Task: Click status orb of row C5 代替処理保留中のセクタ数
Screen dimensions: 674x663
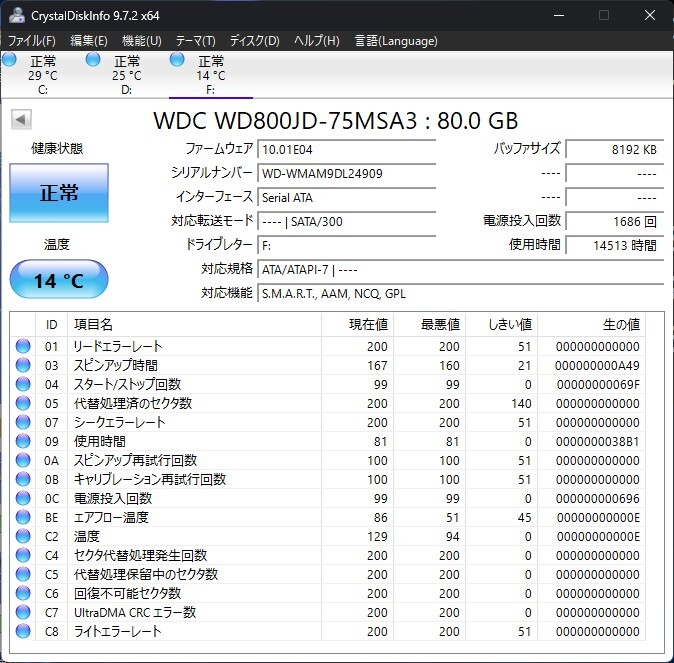Action: [23, 574]
